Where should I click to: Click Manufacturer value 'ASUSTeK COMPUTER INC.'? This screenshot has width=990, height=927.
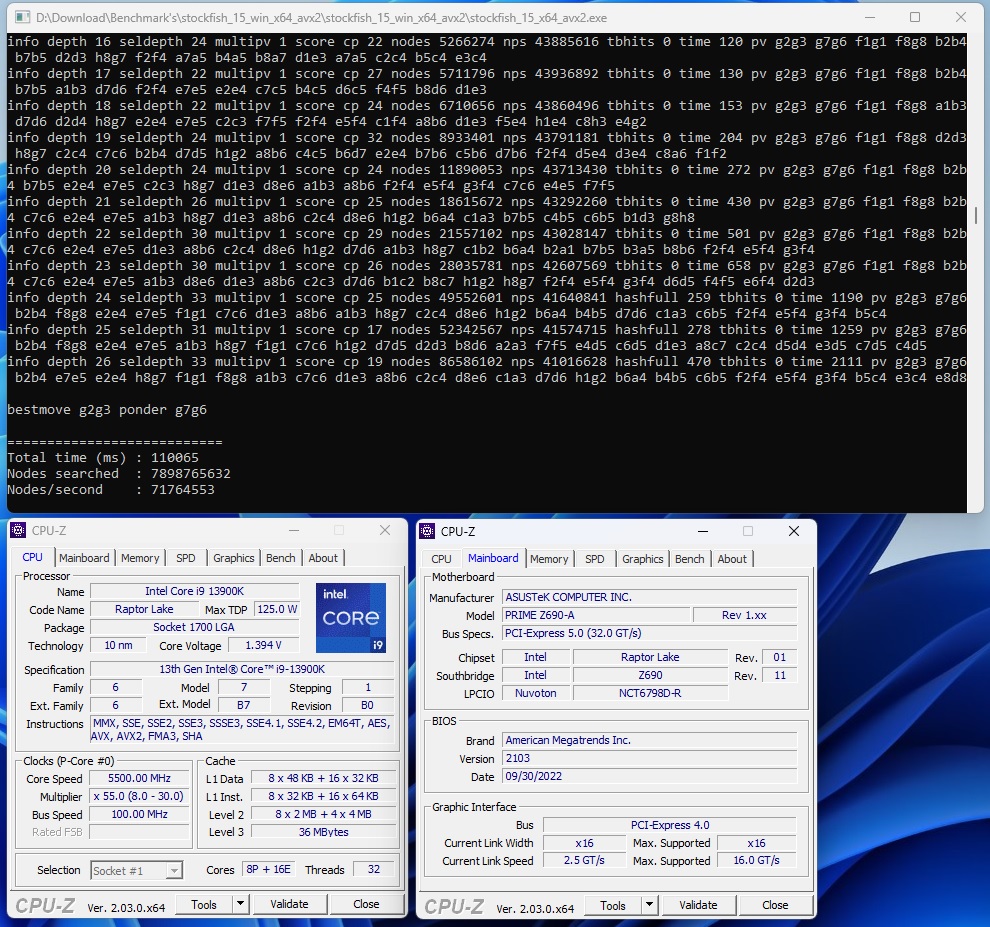point(650,597)
